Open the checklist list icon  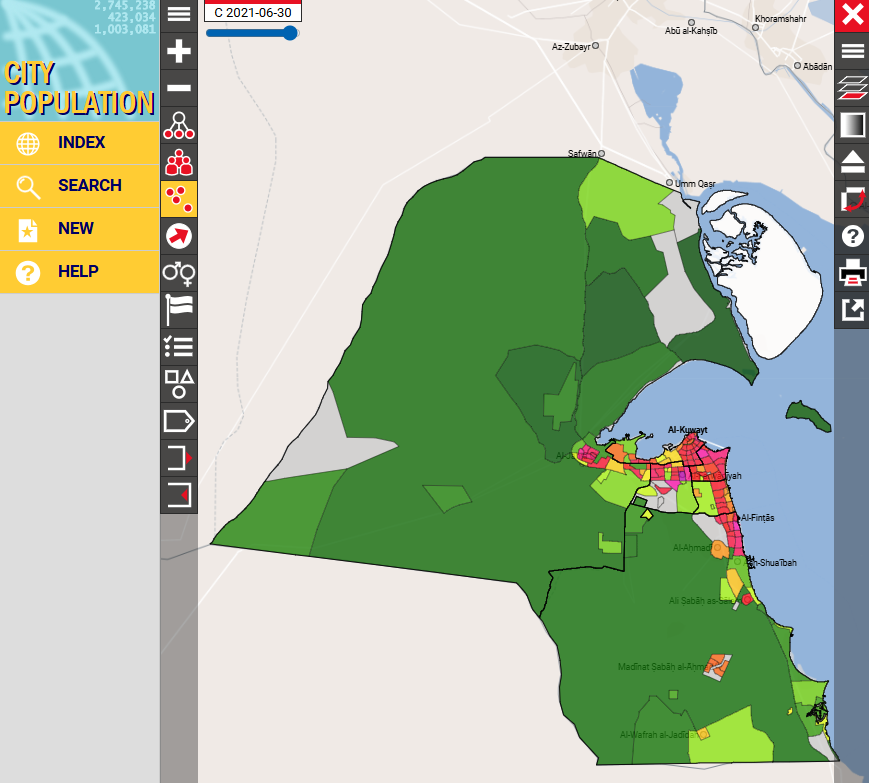pyautogui.click(x=178, y=347)
